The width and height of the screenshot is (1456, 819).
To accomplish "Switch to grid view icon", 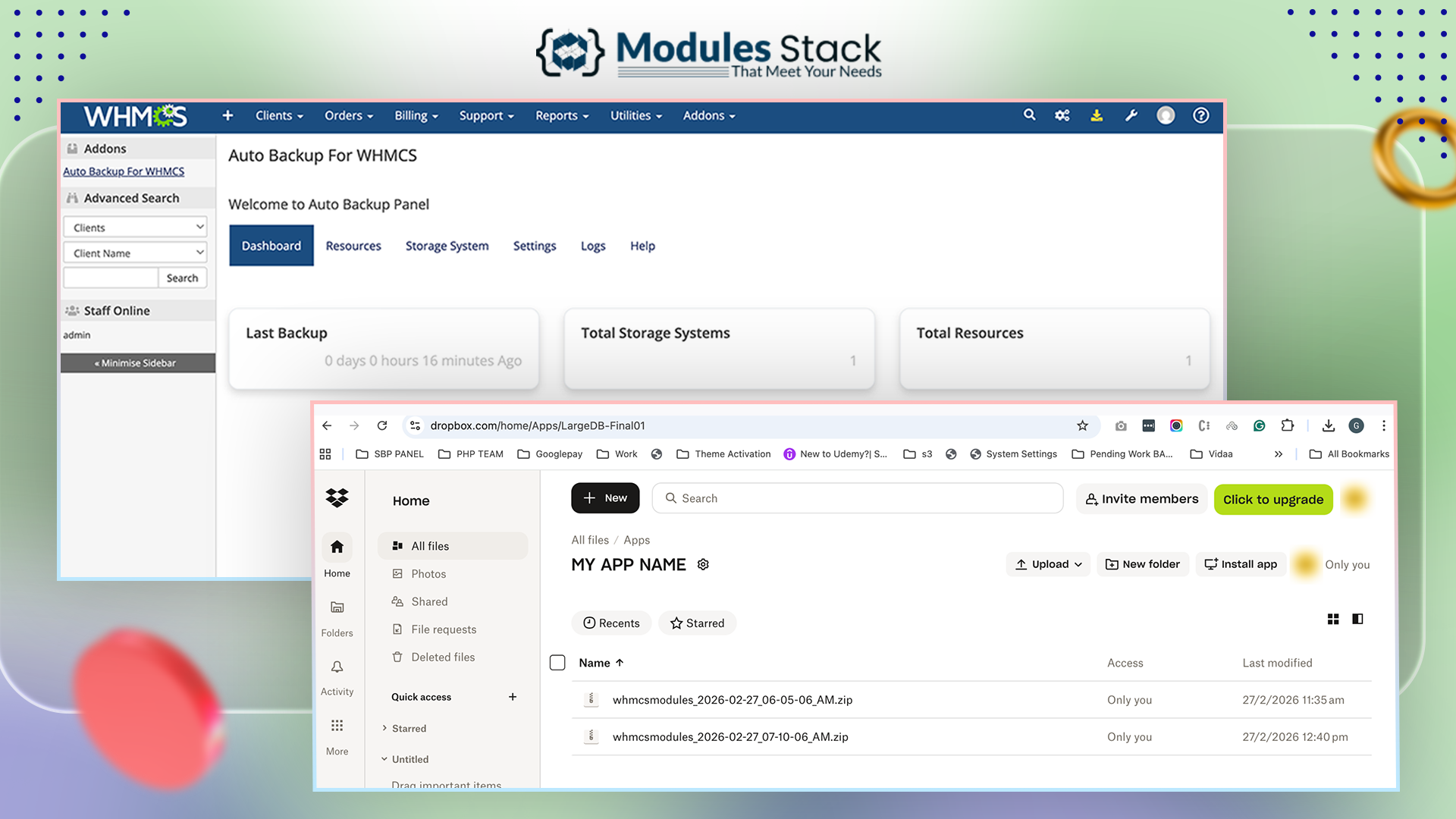I will [1333, 620].
